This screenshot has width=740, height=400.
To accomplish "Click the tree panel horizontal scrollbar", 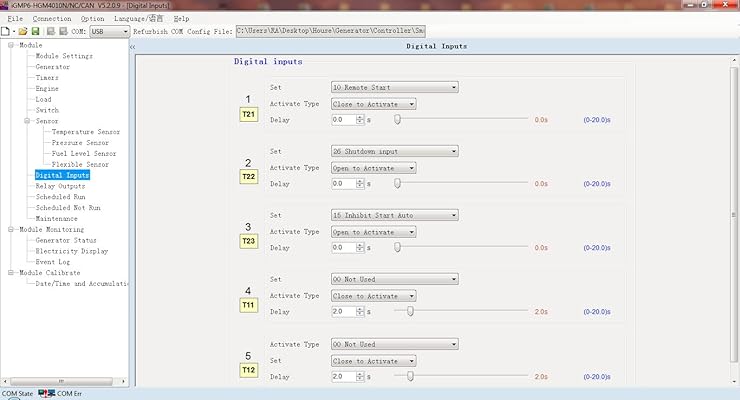I will pos(61,381).
